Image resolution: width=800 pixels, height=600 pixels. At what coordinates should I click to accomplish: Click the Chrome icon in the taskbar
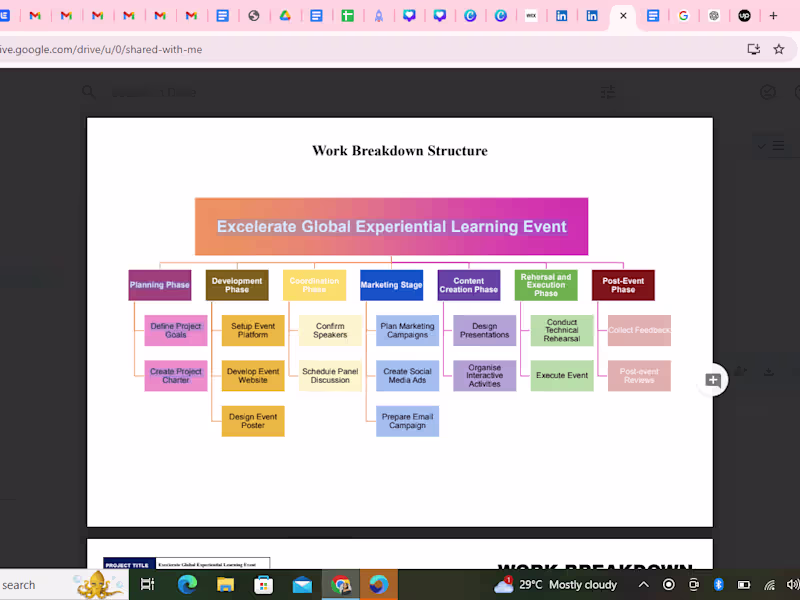(x=341, y=584)
